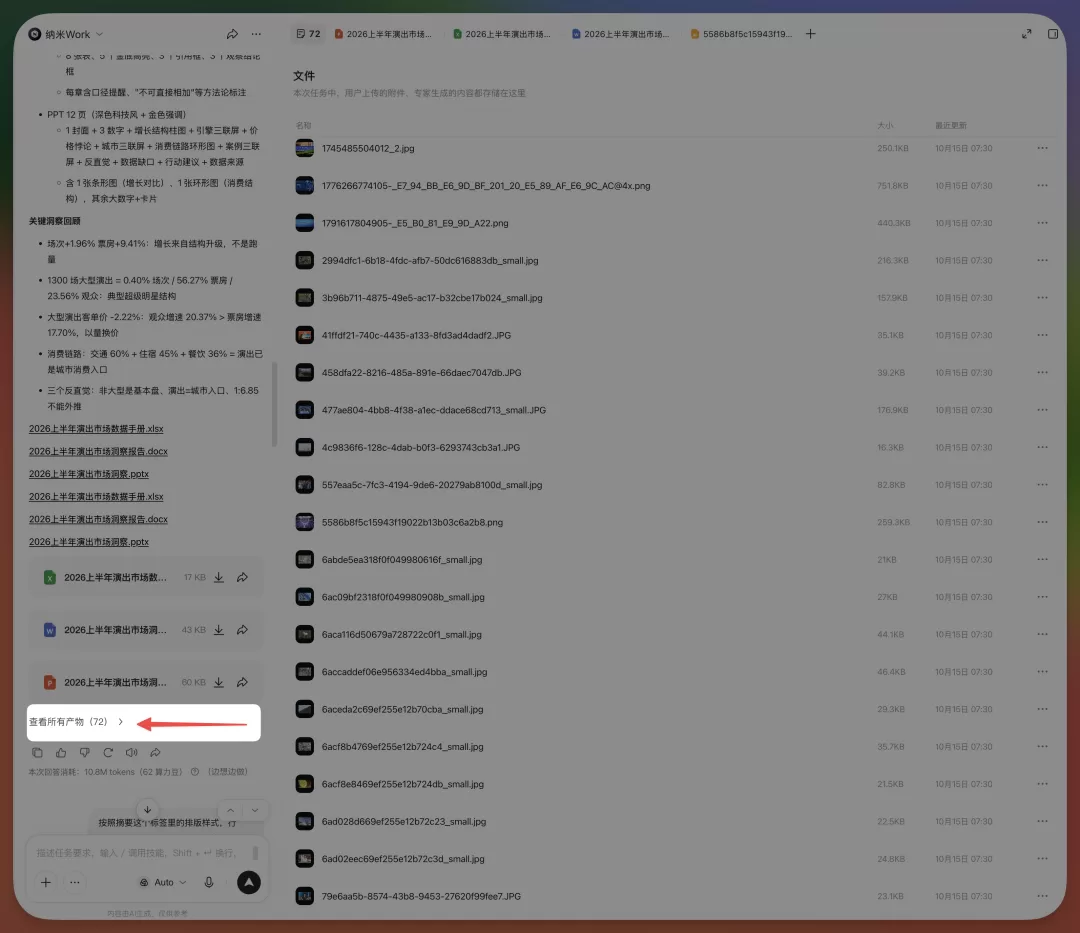1080x933 pixels.
Task: Open the Auto mode dropdown
Action: (163, 882)
